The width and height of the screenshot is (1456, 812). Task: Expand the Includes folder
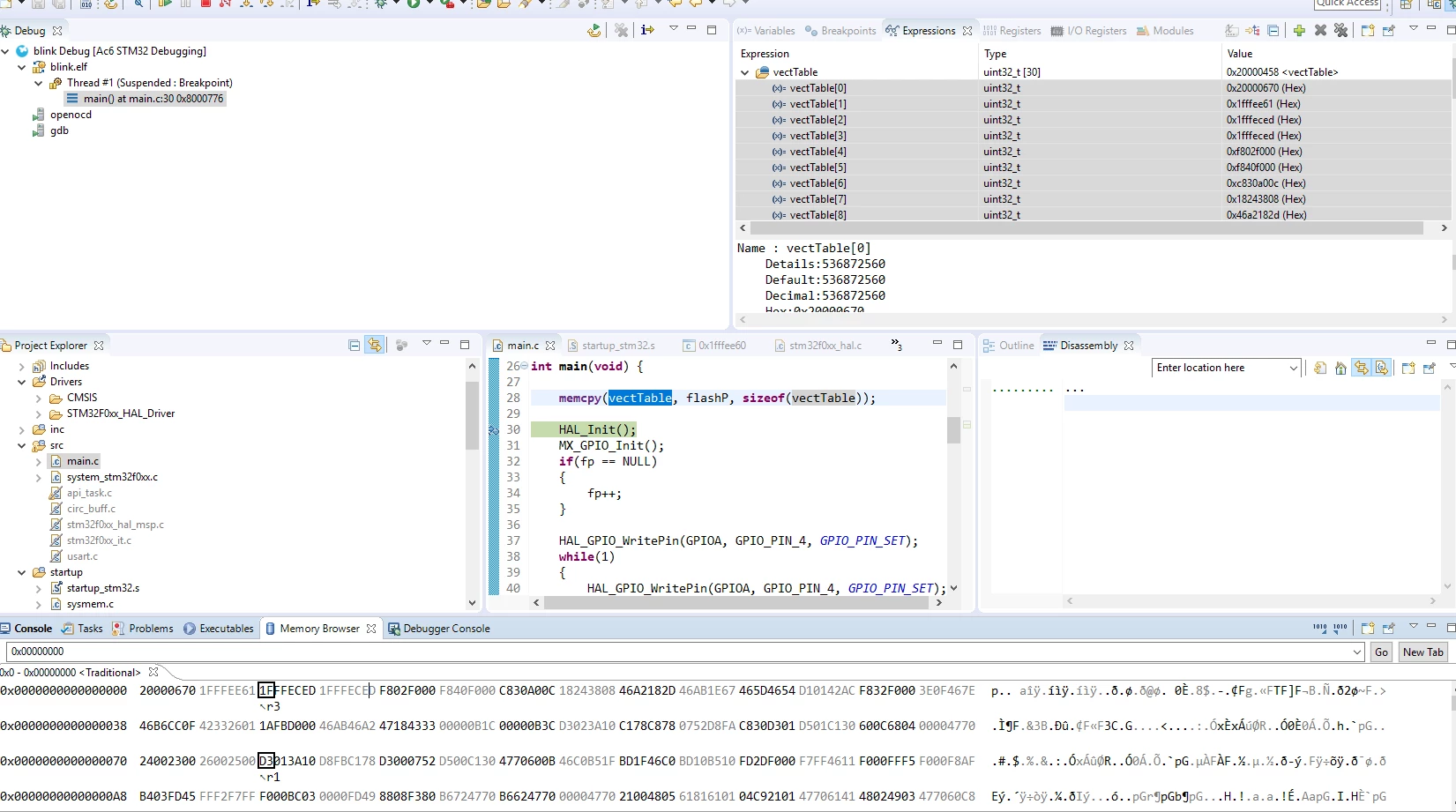tap(21, 366)
